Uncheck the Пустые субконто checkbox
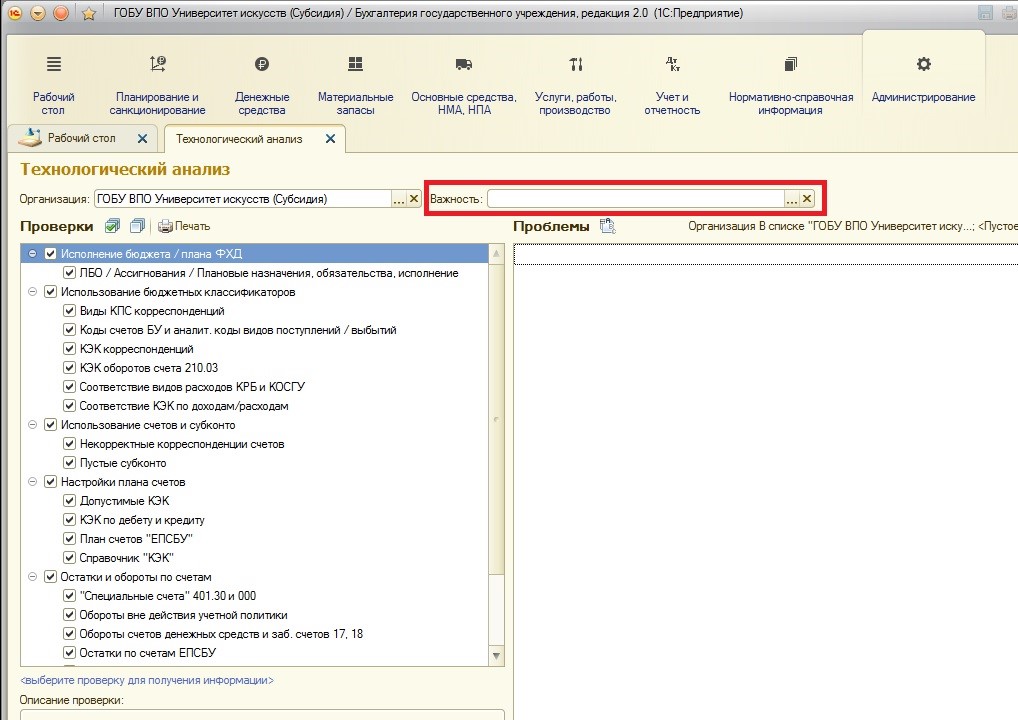The width and height of the screenshot is (1018, 720). click(70, 463)
